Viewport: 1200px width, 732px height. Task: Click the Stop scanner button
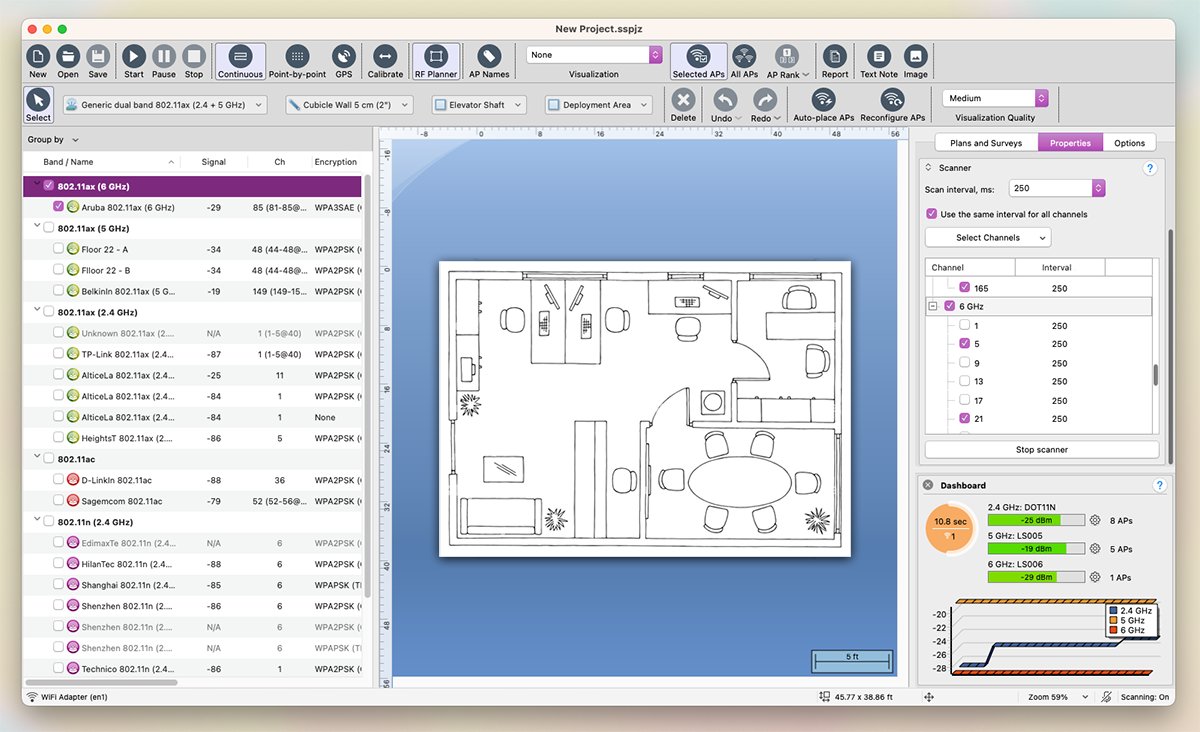pos(1042,450)
